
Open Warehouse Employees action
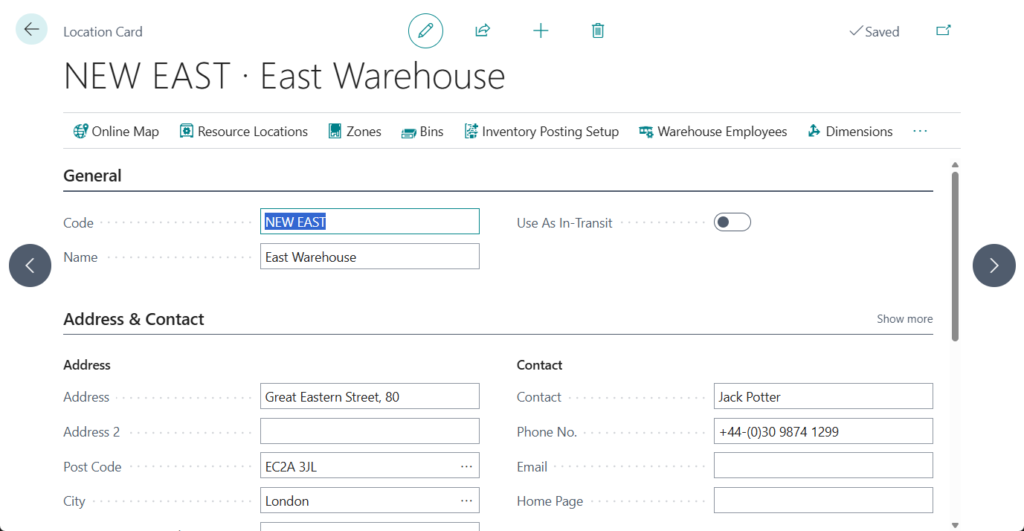pos(713,131)
